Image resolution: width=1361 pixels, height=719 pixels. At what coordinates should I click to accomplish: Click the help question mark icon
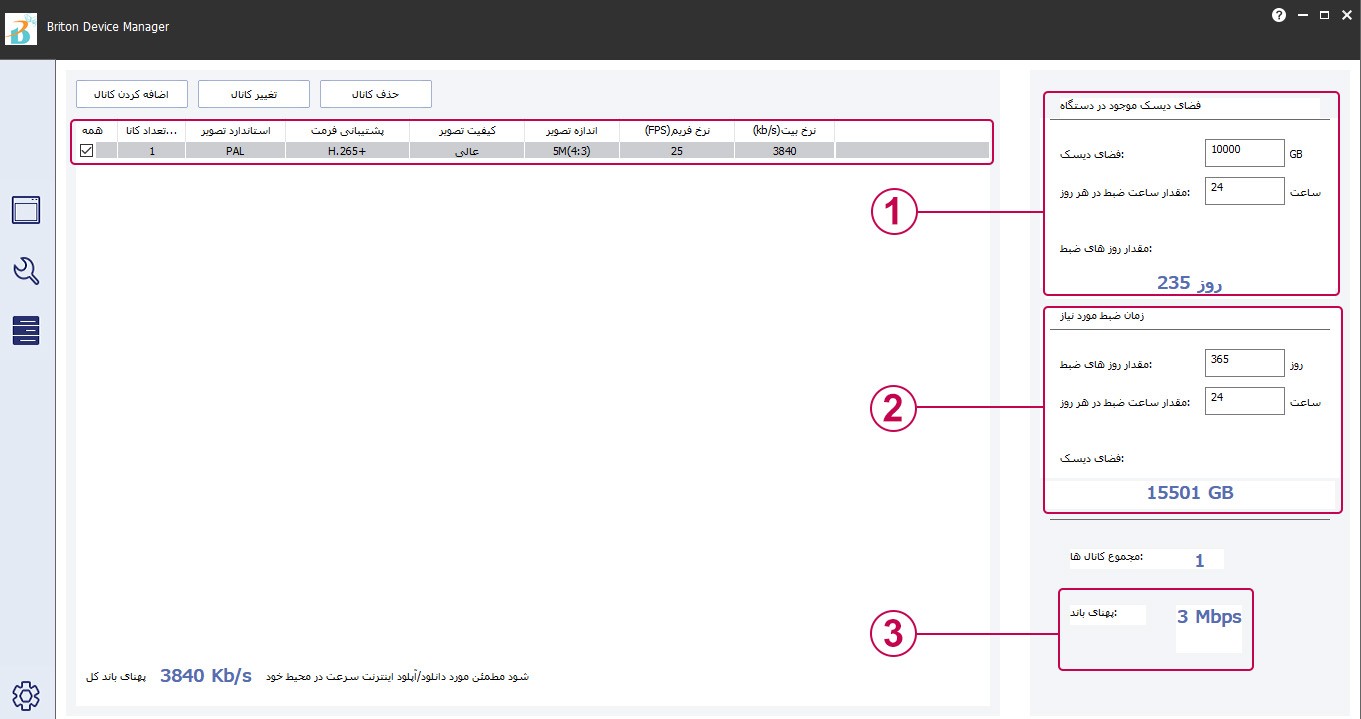coord(1278,16)
